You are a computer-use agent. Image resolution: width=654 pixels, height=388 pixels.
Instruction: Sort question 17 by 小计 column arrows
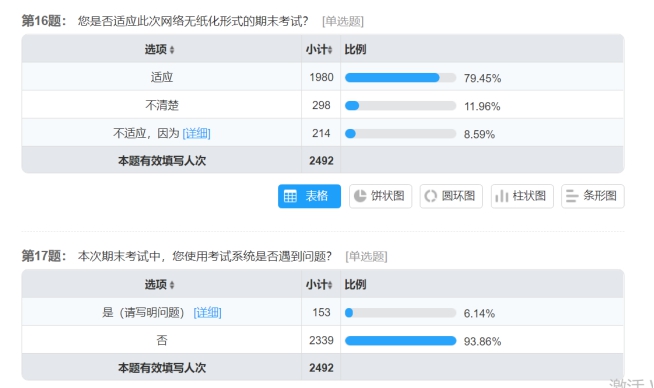[330, 285]
